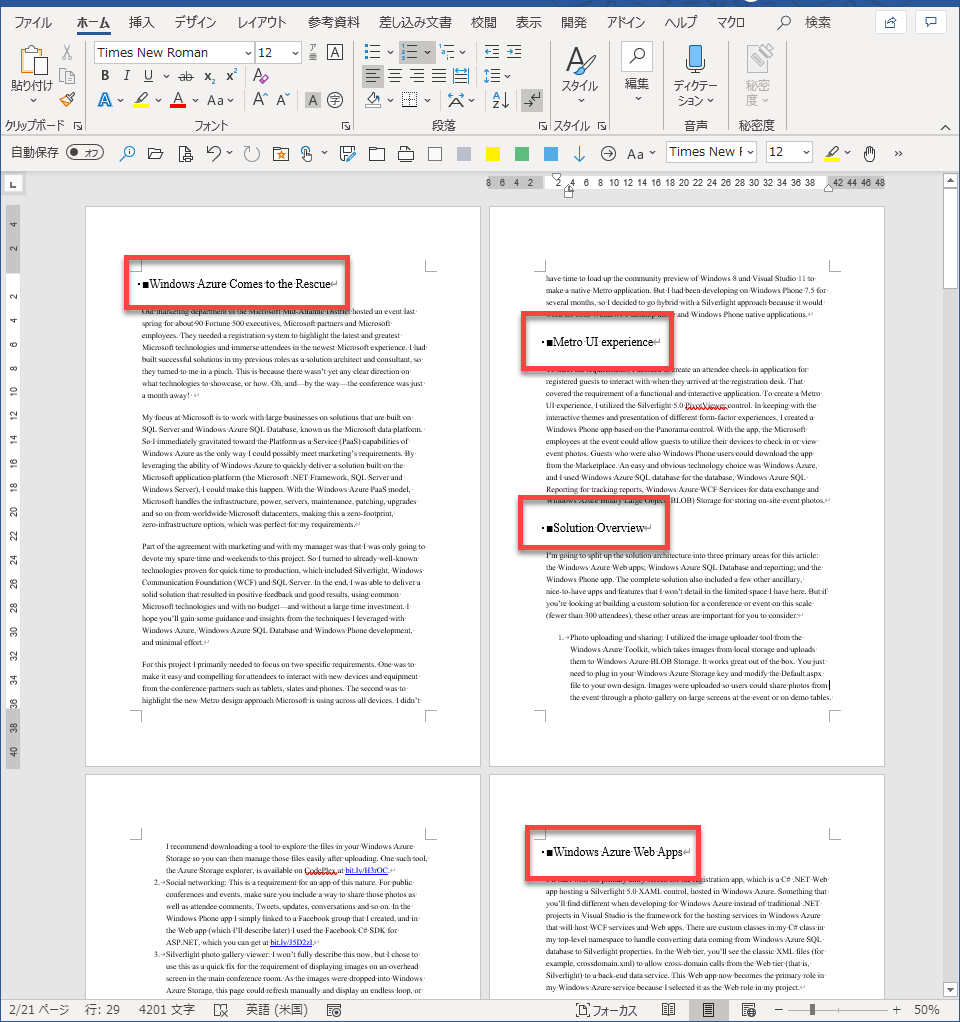Click the Clear All Formatting icon

[260, 76]
